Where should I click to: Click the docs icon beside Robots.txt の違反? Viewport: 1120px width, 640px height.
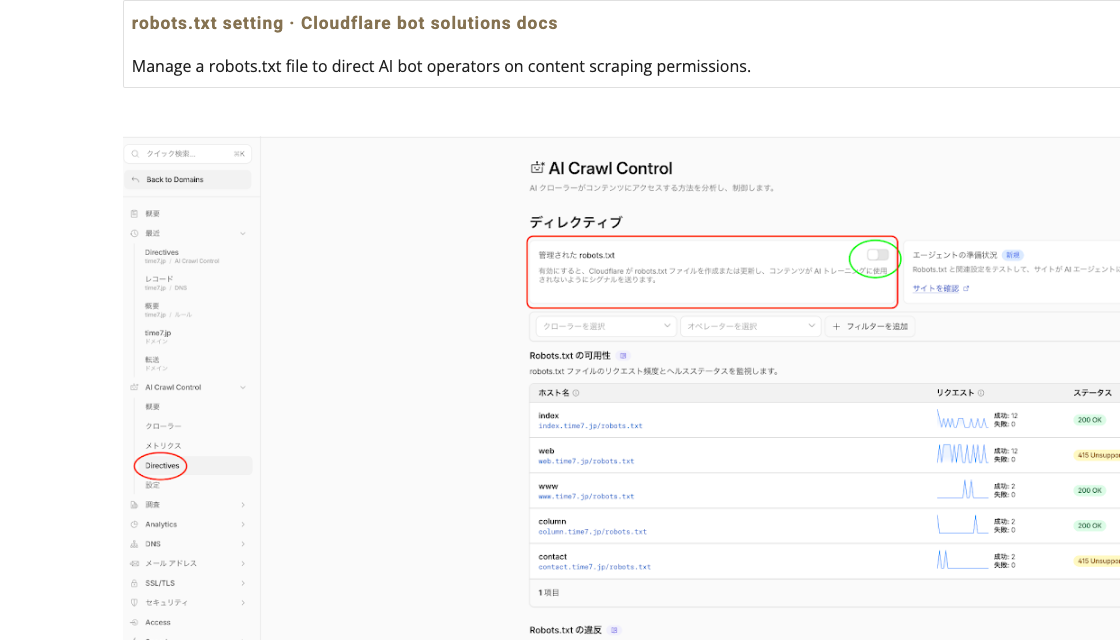(614, 630)
